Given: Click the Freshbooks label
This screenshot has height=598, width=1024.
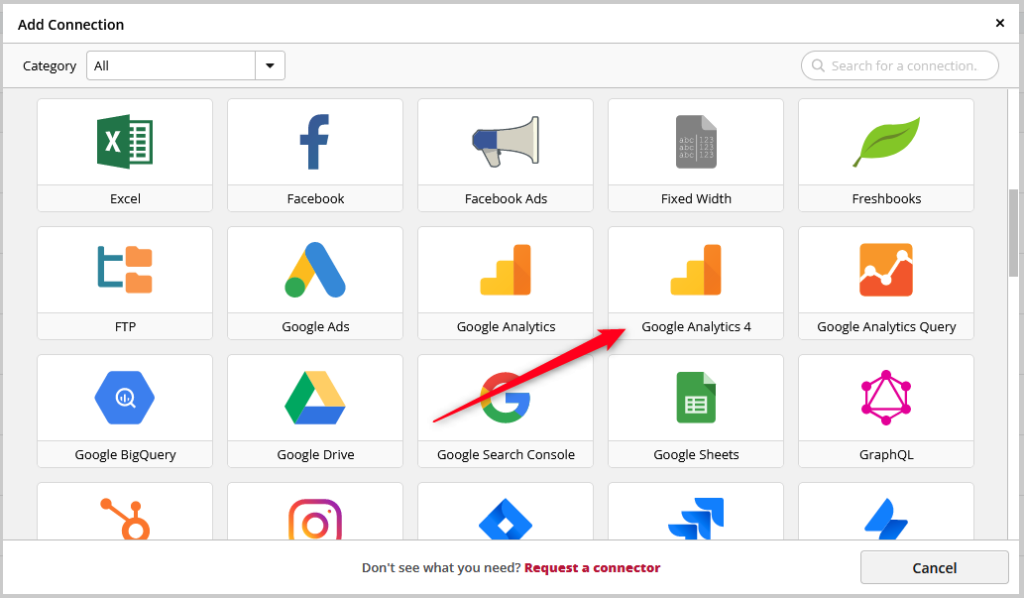Looking at the screenshot, I should (x=886, y=198).
